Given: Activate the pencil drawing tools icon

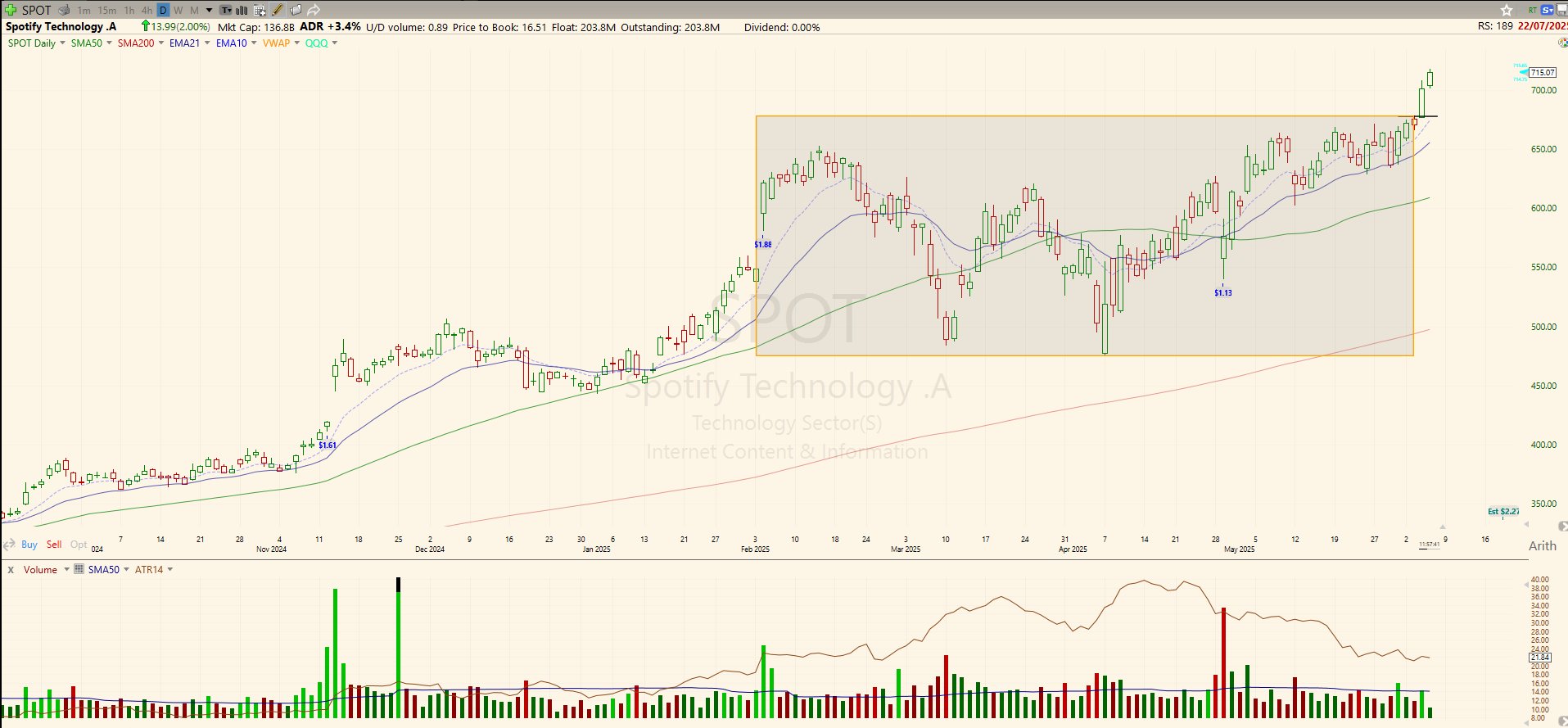Looking at the screenshot, I should [278, 11].
